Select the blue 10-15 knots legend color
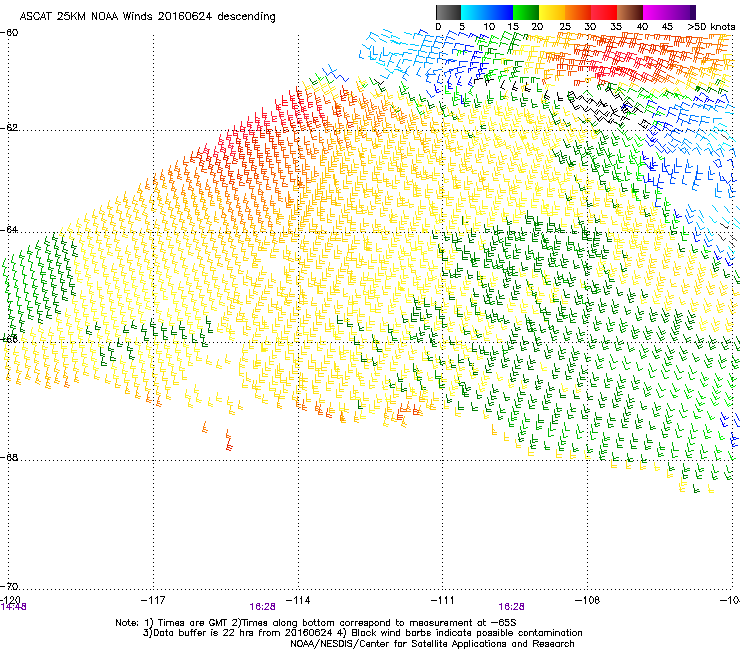Screen dimensions: 740x650 coord(500,12)
